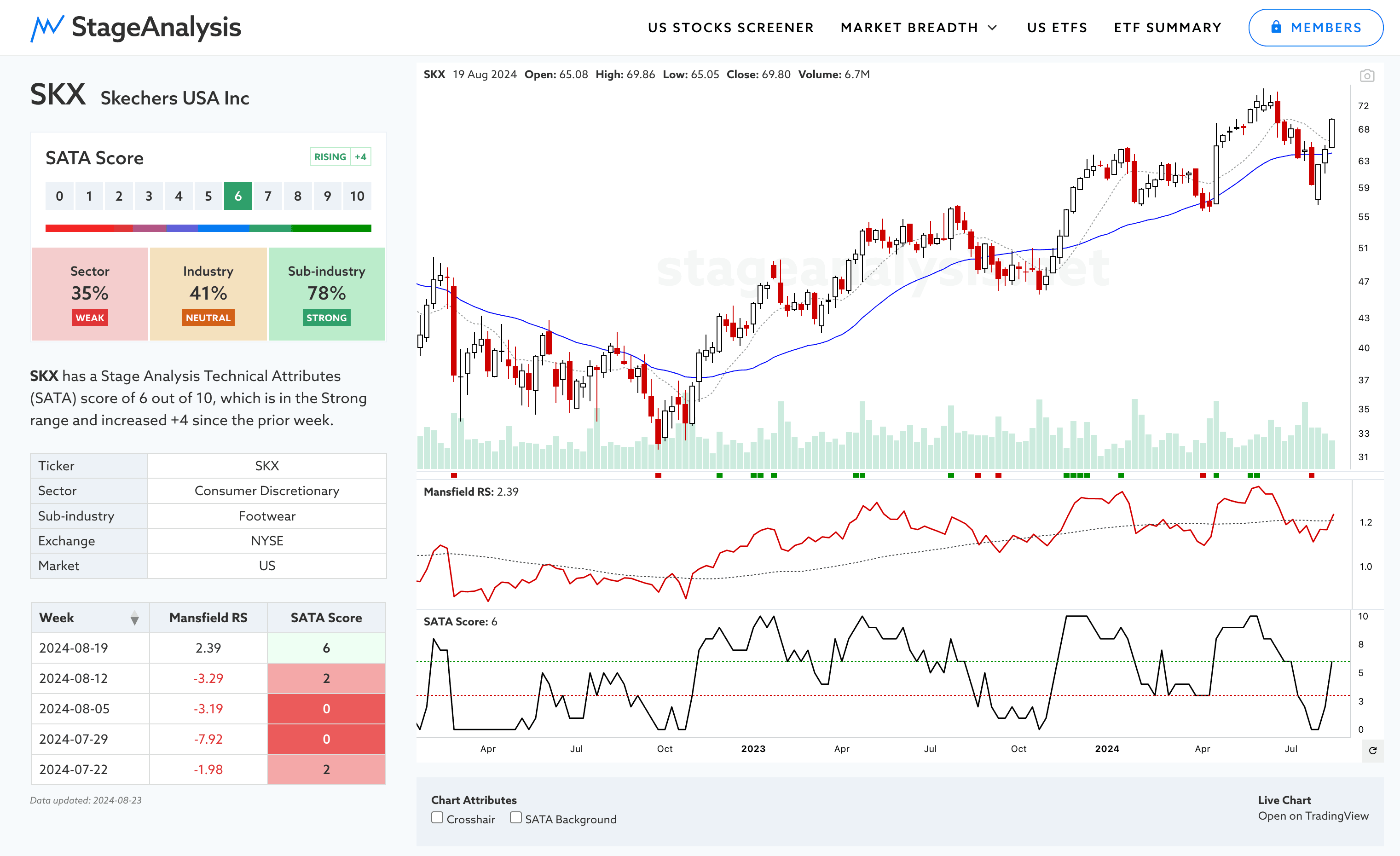The height and width of the screenshot is (856, 1400).
Task: Click the Industry 41% Neutral tile
Action: point(208,294)
